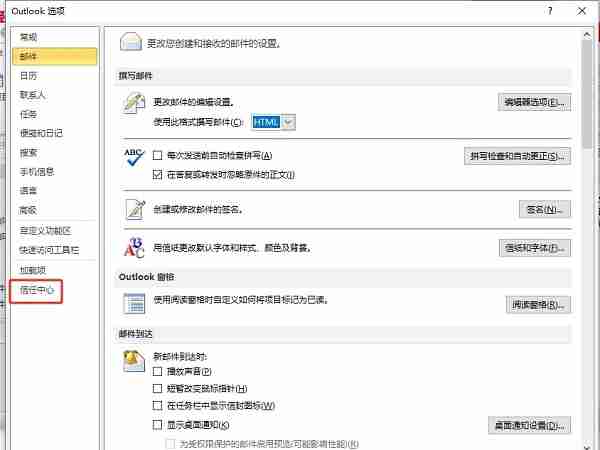The width and height of the screenshot is (600, 450).
Task: Enable 在任务栏中显示信封图标(W)
Action: point(157,406)
